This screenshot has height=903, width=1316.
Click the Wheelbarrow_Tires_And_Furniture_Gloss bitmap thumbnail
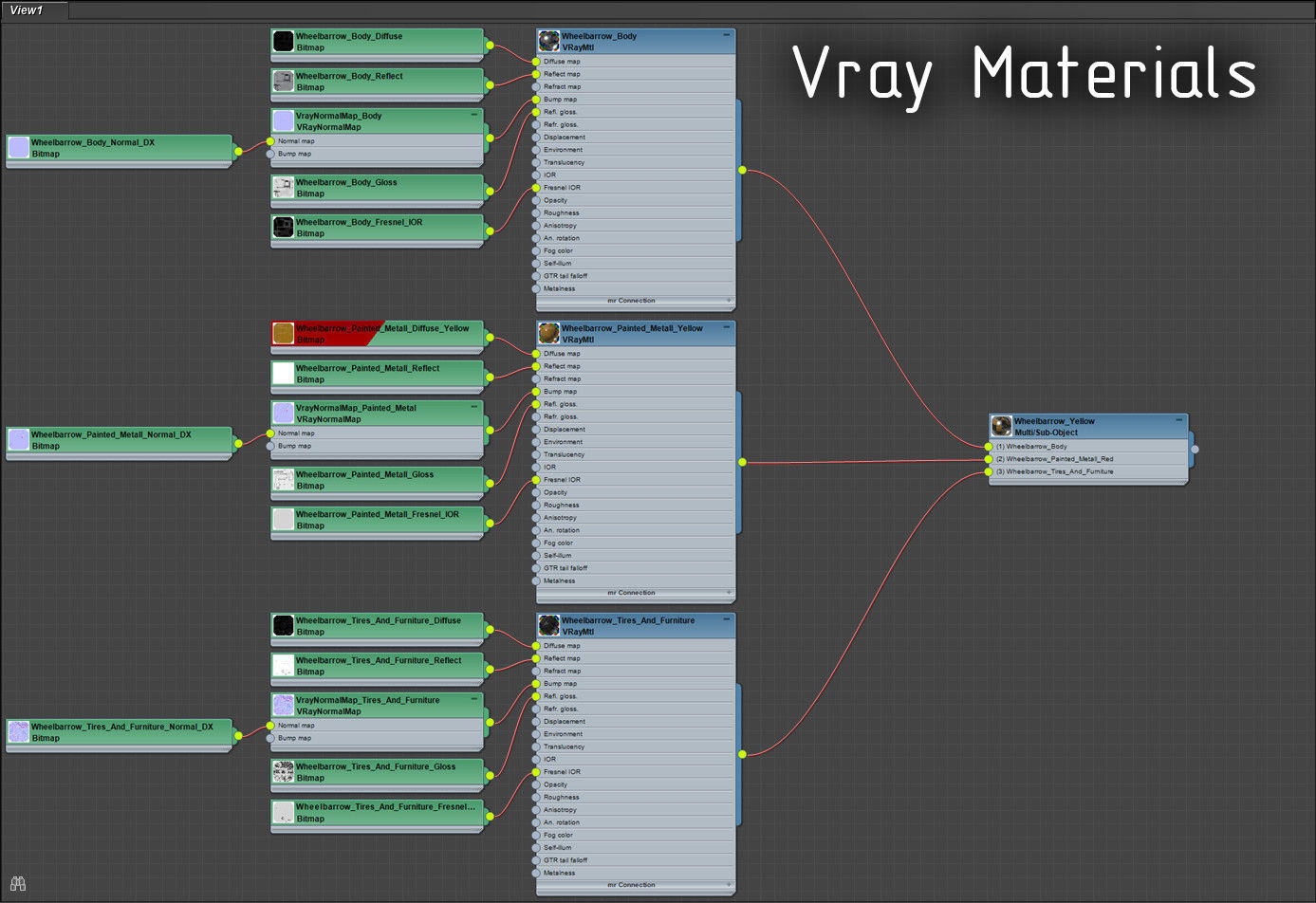point(283,772)
